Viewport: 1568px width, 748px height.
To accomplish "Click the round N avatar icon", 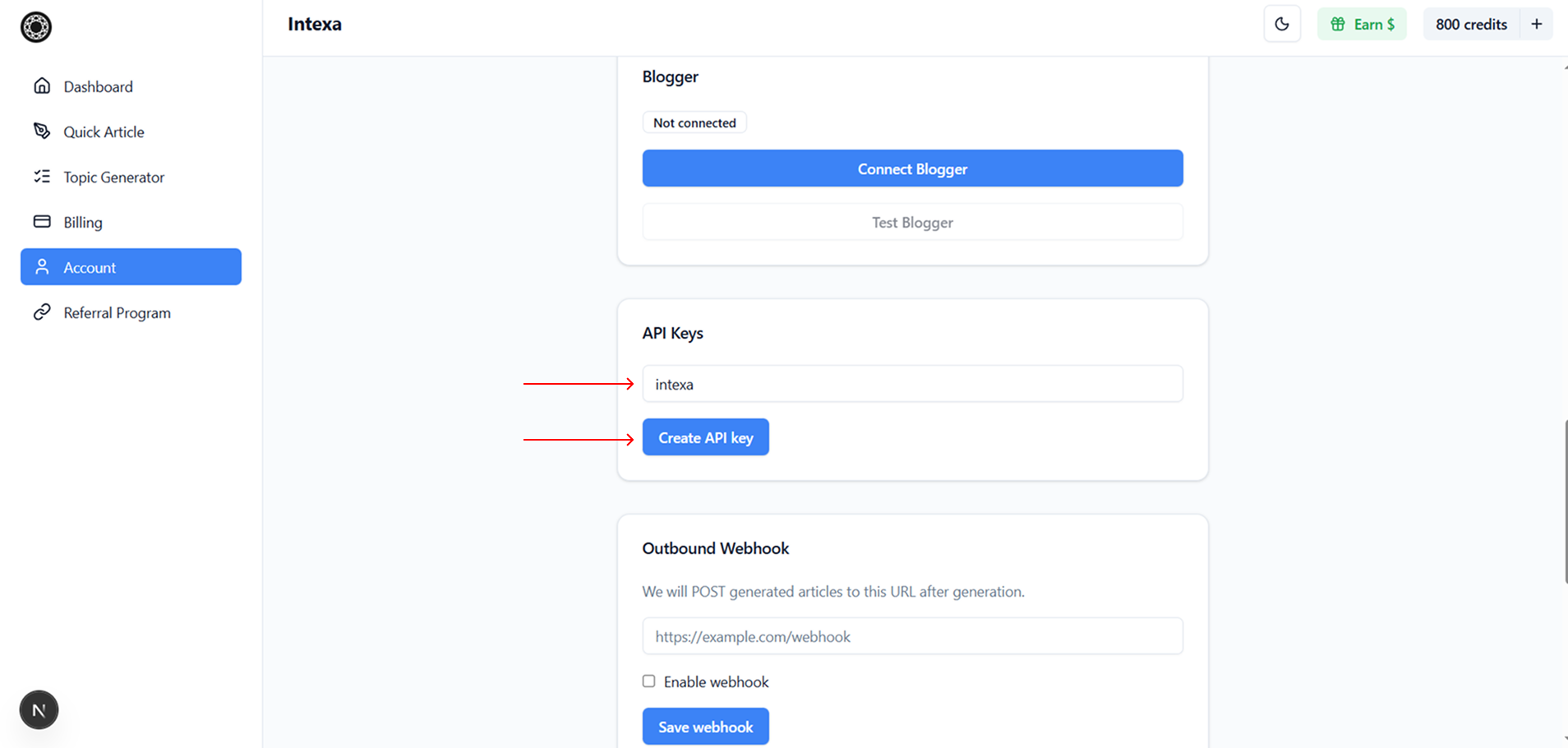I will pos(39,710).
